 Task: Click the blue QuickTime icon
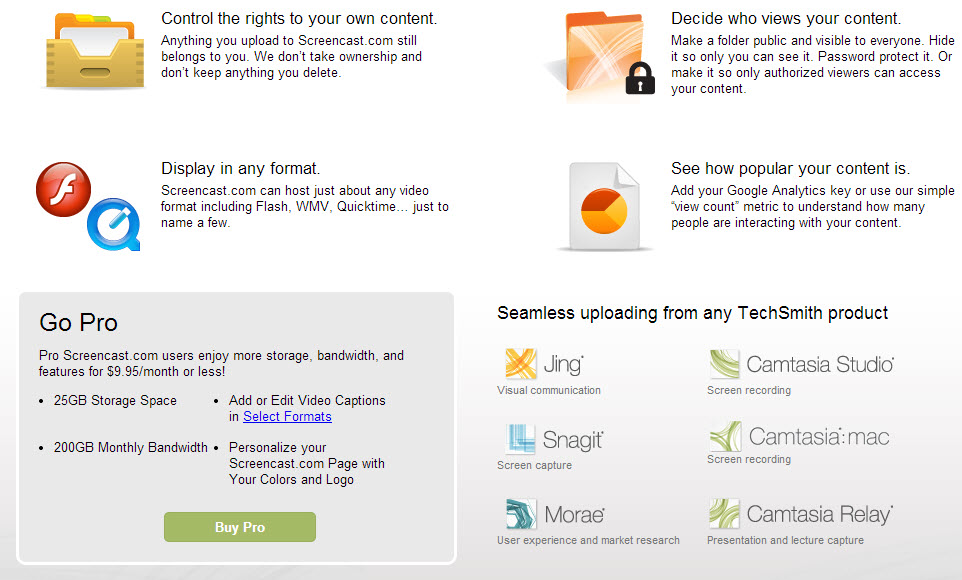coord(114,224)
